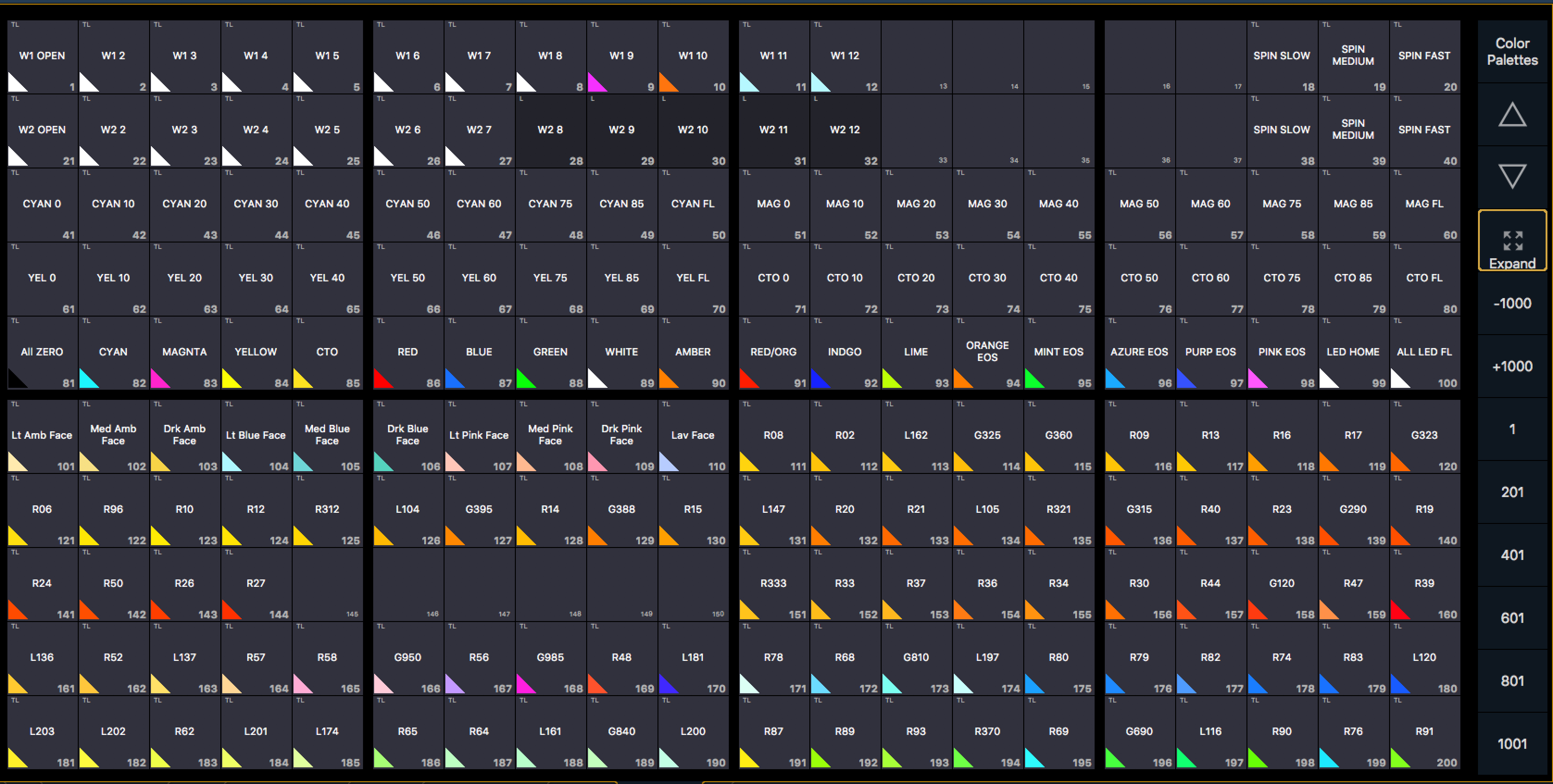Image resolution: width=1553 pixels, height=784 pixels.
Task: Go to palette page 601
Action: (x=1512, y=618)
